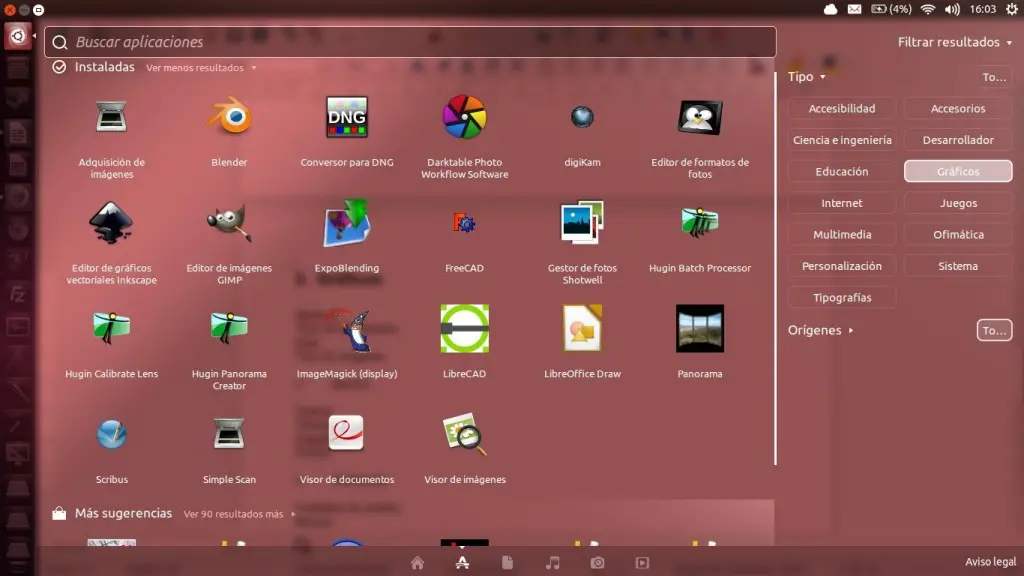Switch to the Applications lens
1024x576 pixels.
pos(462,562)
